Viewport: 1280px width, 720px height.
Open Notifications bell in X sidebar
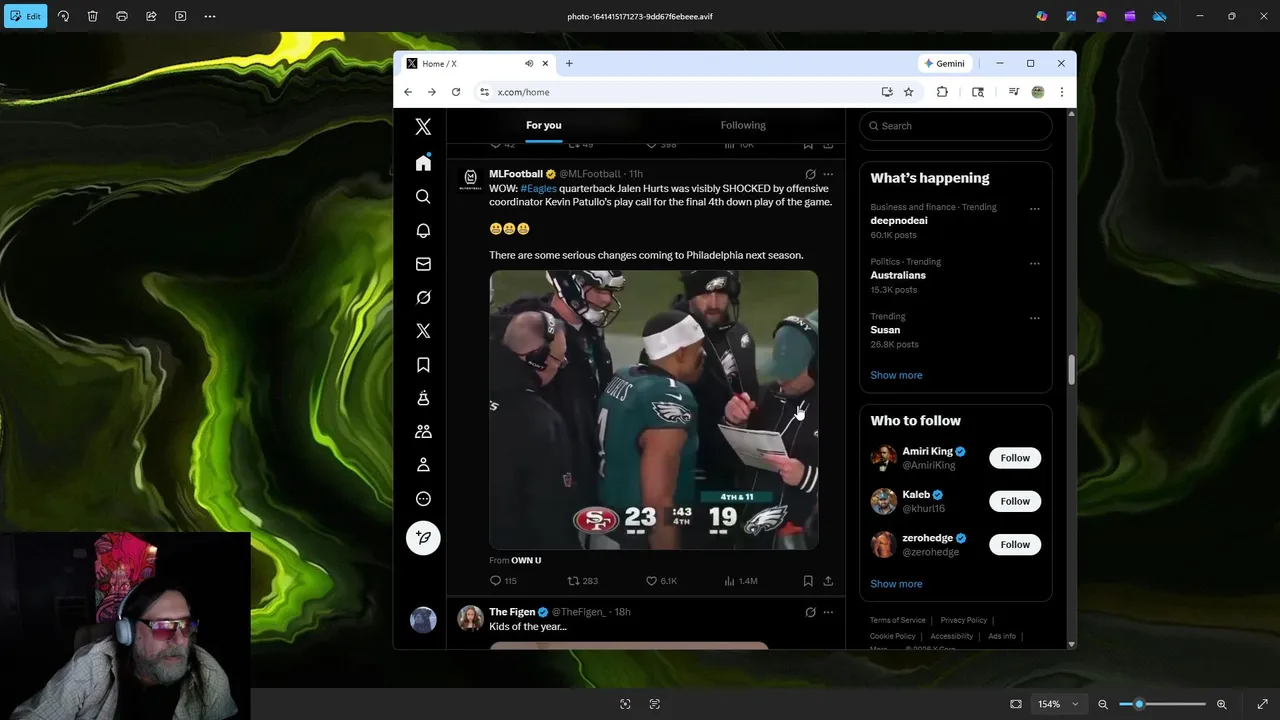(x=423, y=230)
